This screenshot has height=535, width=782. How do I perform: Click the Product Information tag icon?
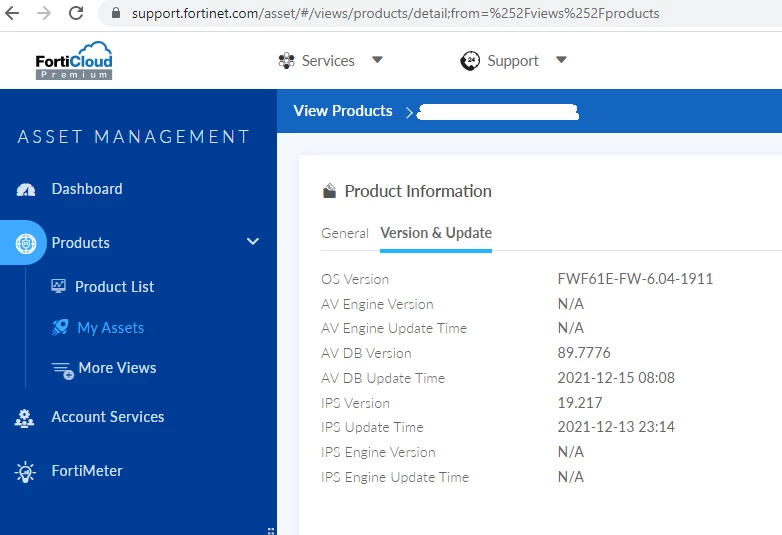click(x=329, y=191)
